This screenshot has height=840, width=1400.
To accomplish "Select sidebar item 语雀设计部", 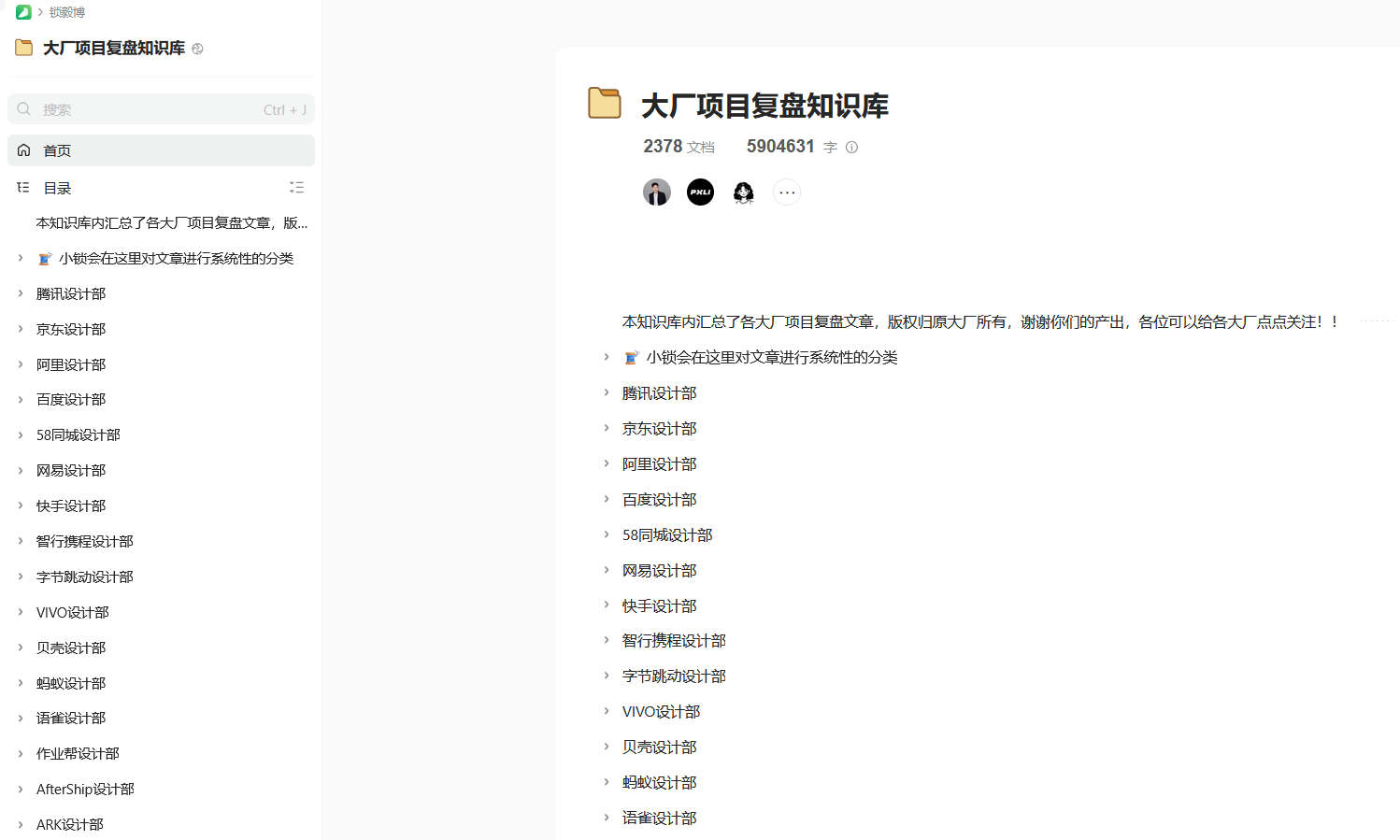I will pyautogui.click(x=71, y=718).
